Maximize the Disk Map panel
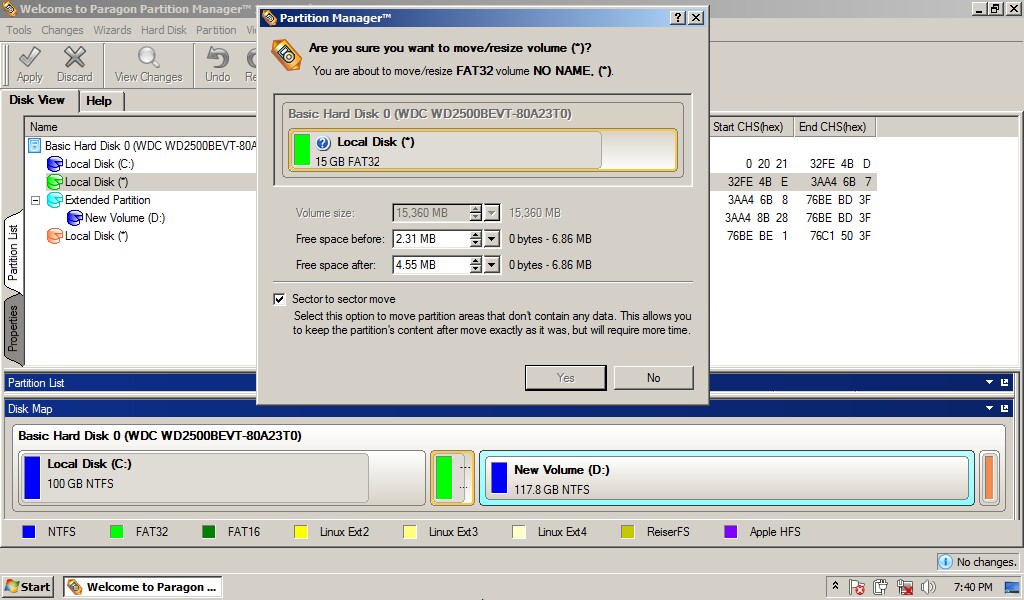Viewport: 1024px width, 600px height. (x=1004, y=409)
